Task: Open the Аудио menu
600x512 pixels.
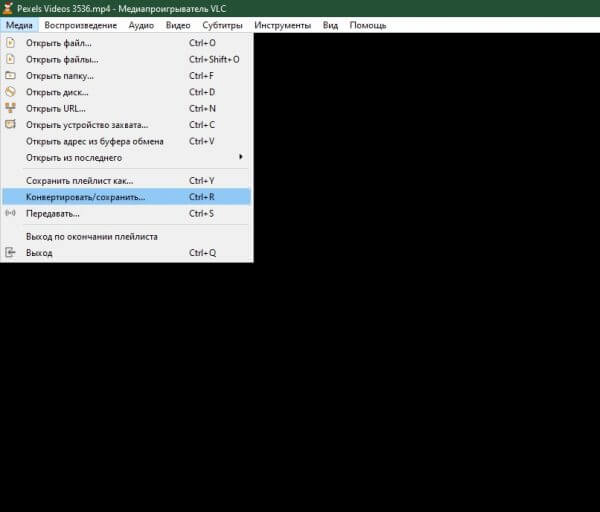Action: 141,25
